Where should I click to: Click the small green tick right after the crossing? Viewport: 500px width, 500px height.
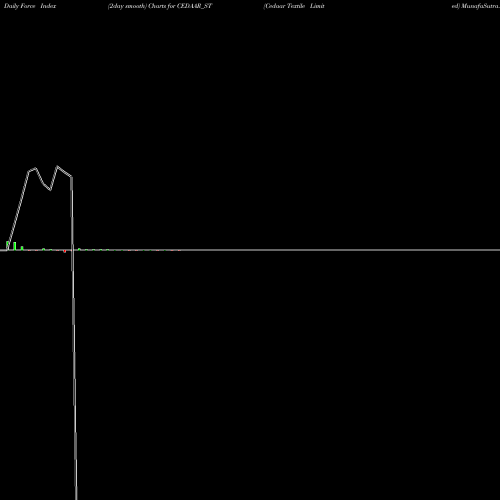[79, 249]
